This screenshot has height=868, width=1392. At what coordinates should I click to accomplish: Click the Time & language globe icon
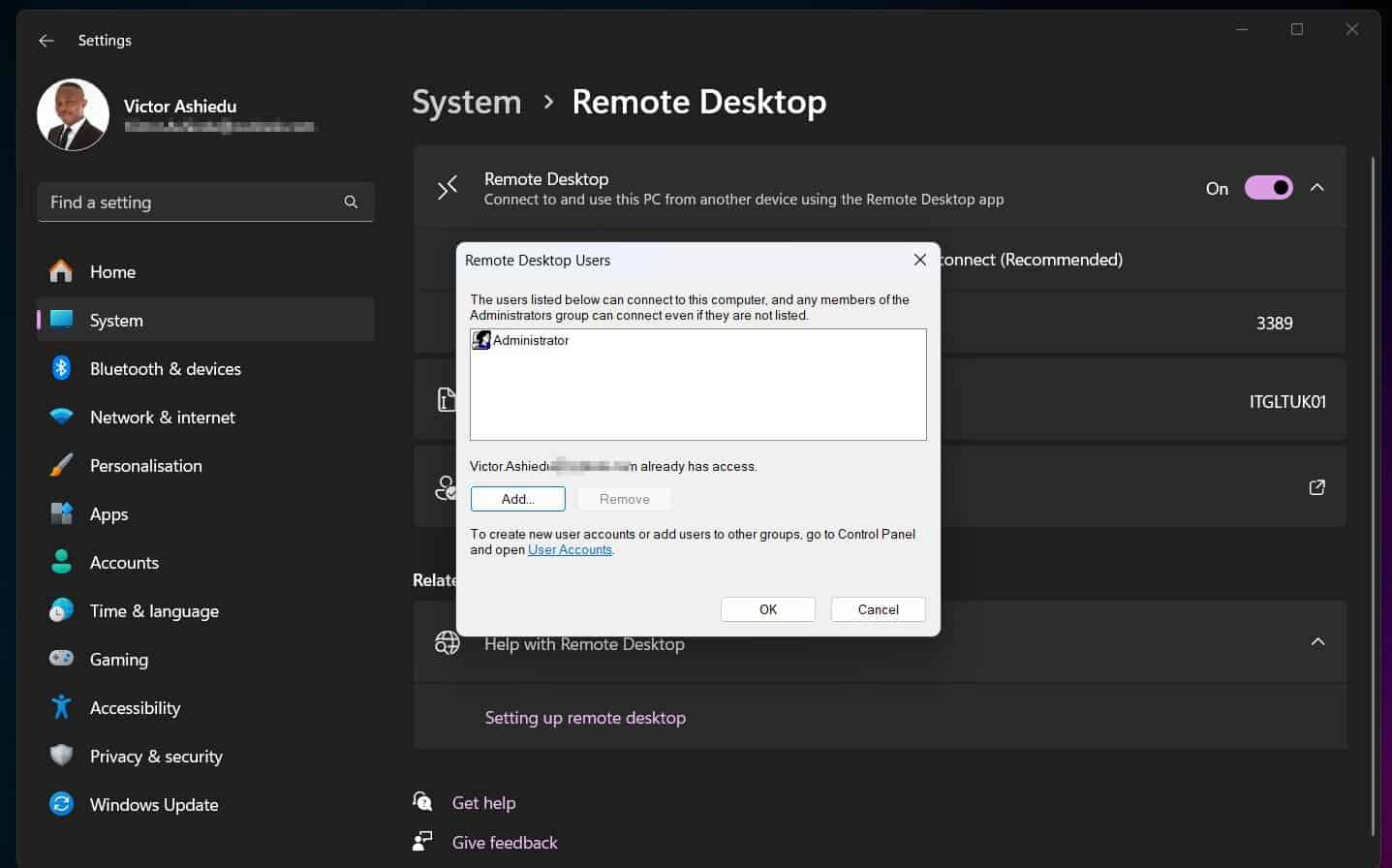click(61, 610)
